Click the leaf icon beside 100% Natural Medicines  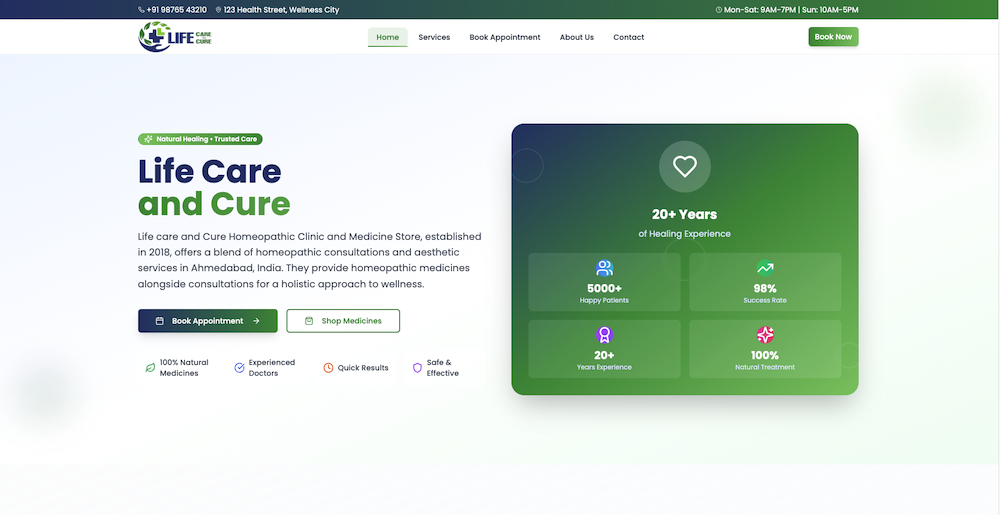150,368
